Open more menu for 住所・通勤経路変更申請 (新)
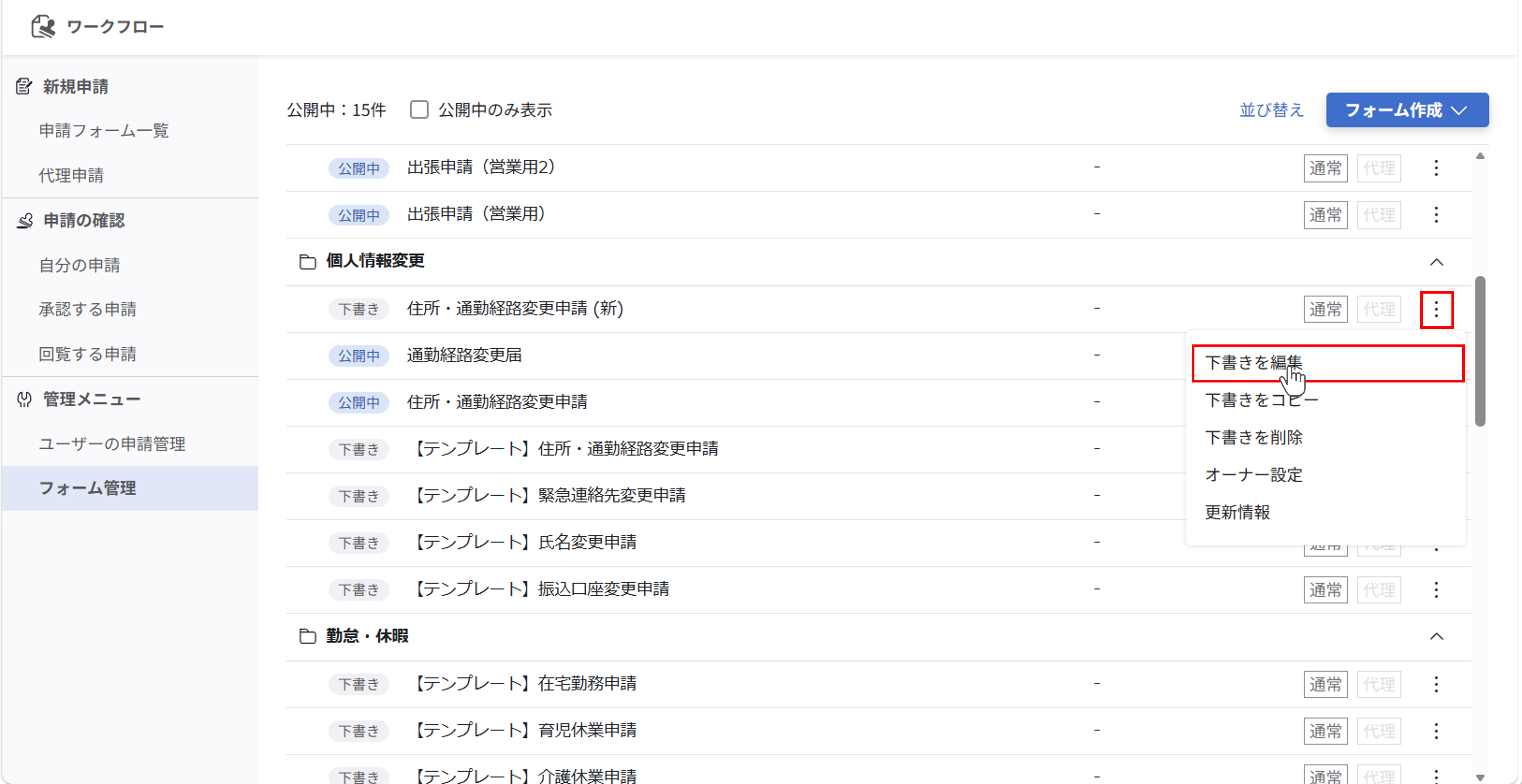The height and width of the screenshot is (784, 1522). tap(1436, 309)
